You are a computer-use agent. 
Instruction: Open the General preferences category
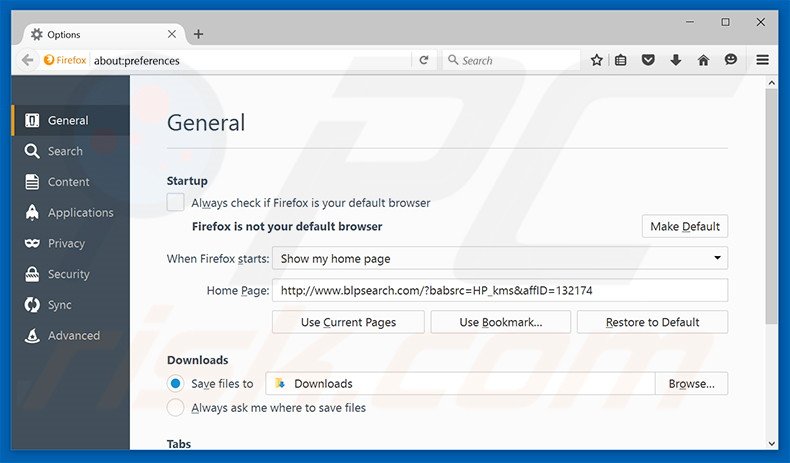pyautogui.click(x=71, y=120)
